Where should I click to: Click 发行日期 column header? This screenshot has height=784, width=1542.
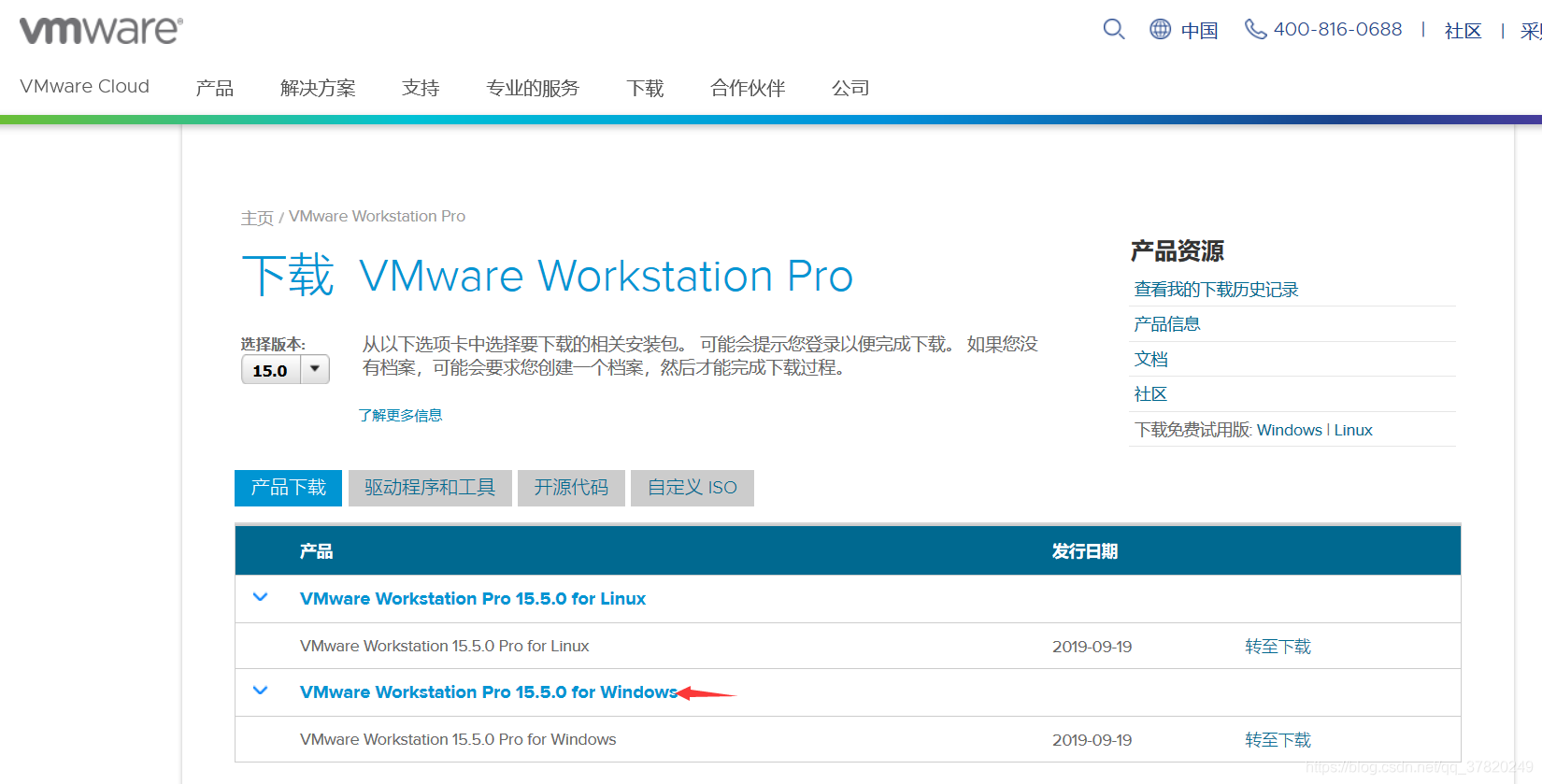(x=1085, y=551)
